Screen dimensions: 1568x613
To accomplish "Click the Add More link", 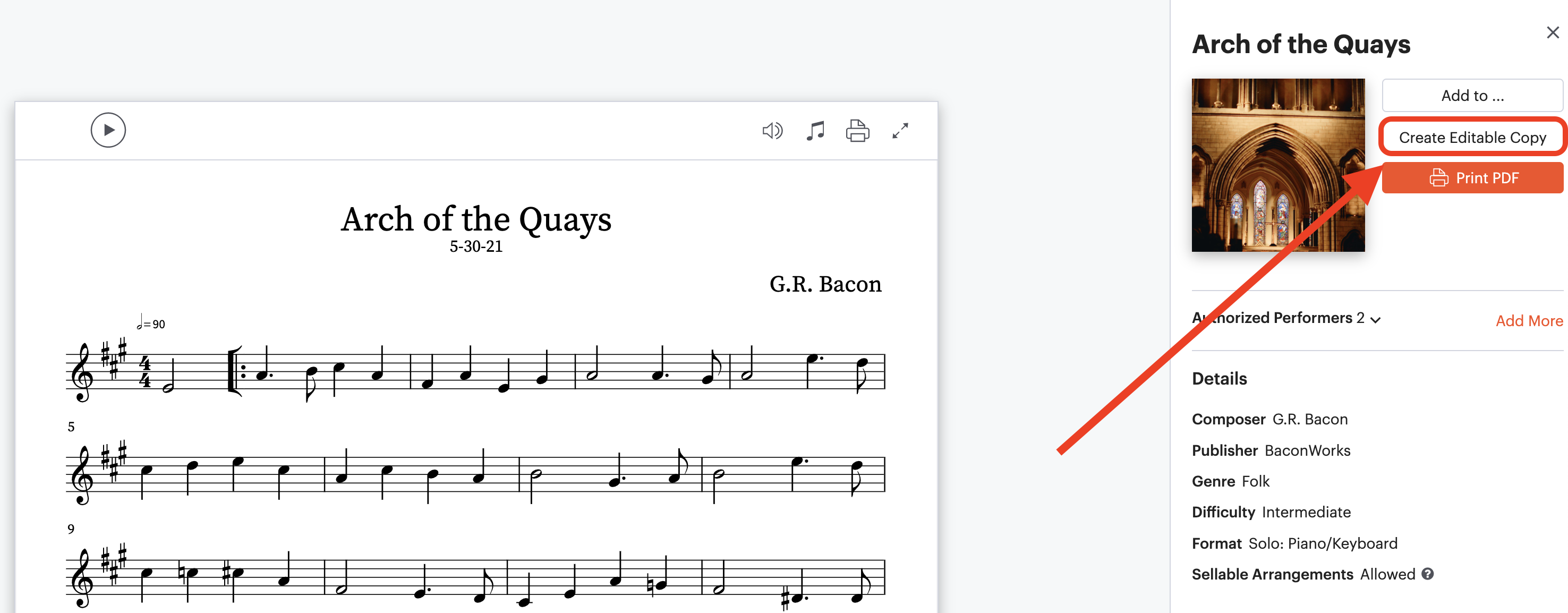I will point(1529,321).
